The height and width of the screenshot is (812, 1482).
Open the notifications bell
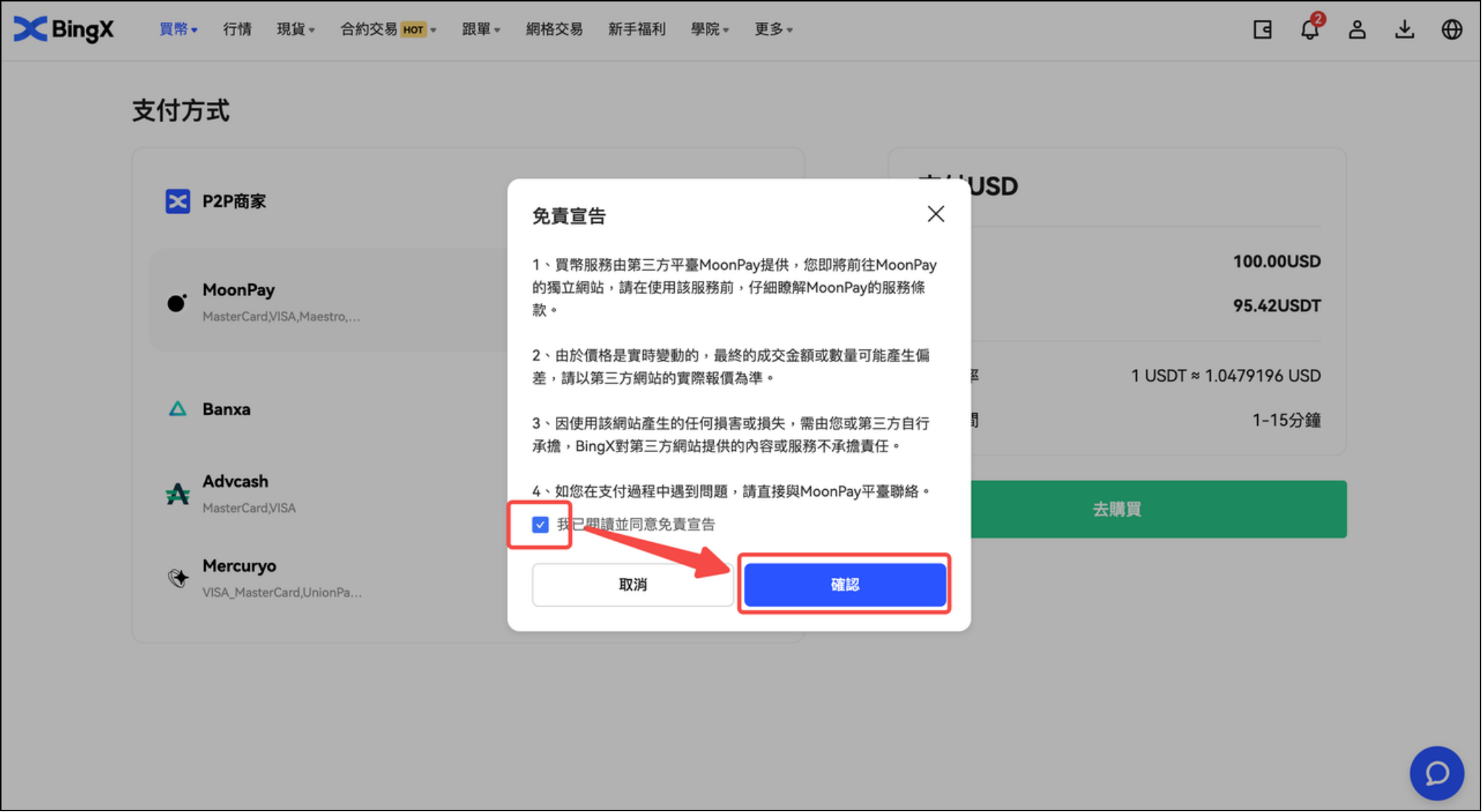click(x=1310, y=30)
